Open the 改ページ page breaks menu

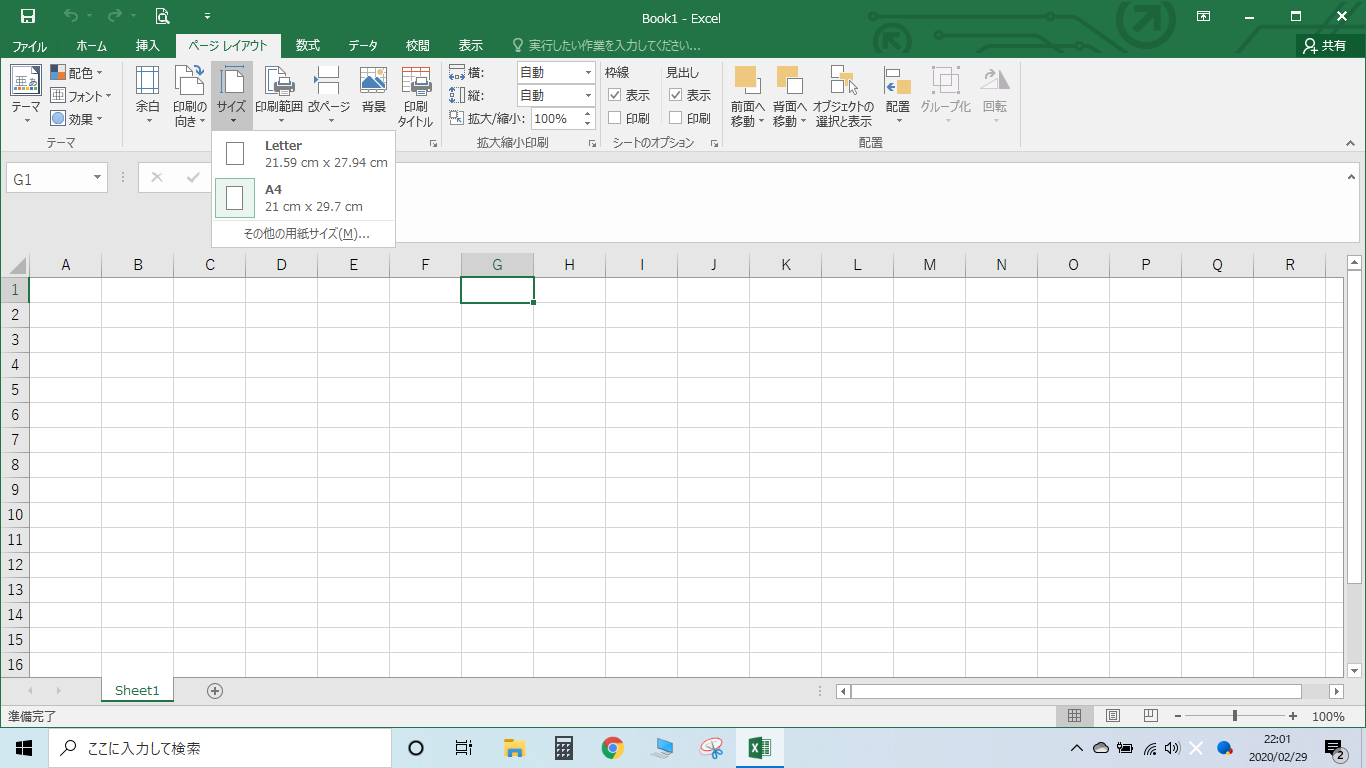point(328,97)
